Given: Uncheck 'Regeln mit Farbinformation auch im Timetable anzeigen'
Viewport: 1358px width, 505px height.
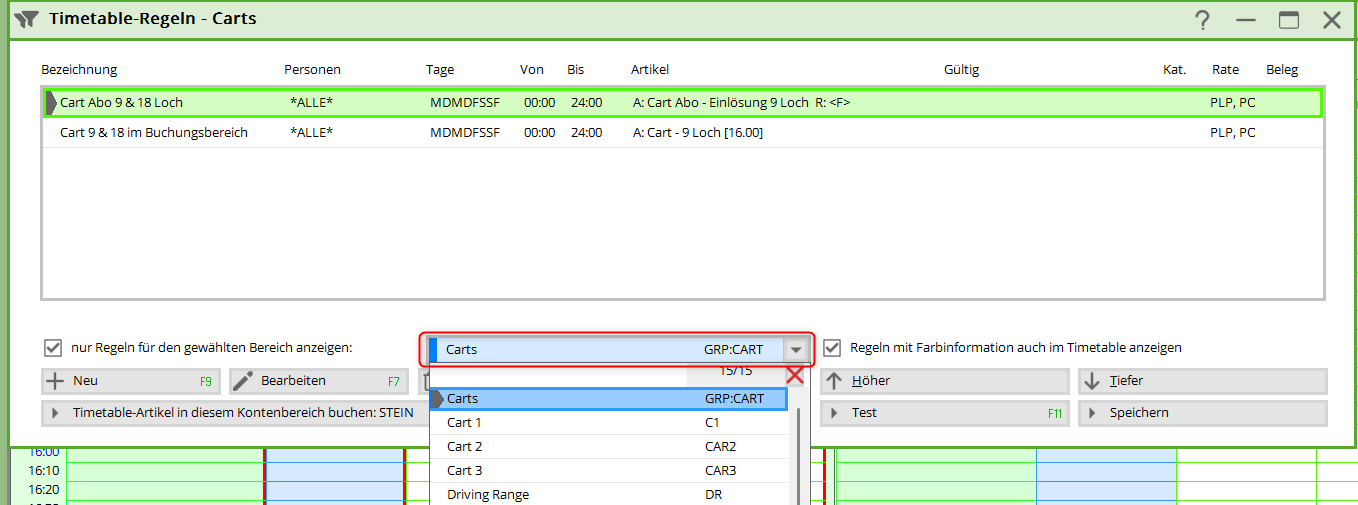Looking at the screenshot, I should 832,348.
